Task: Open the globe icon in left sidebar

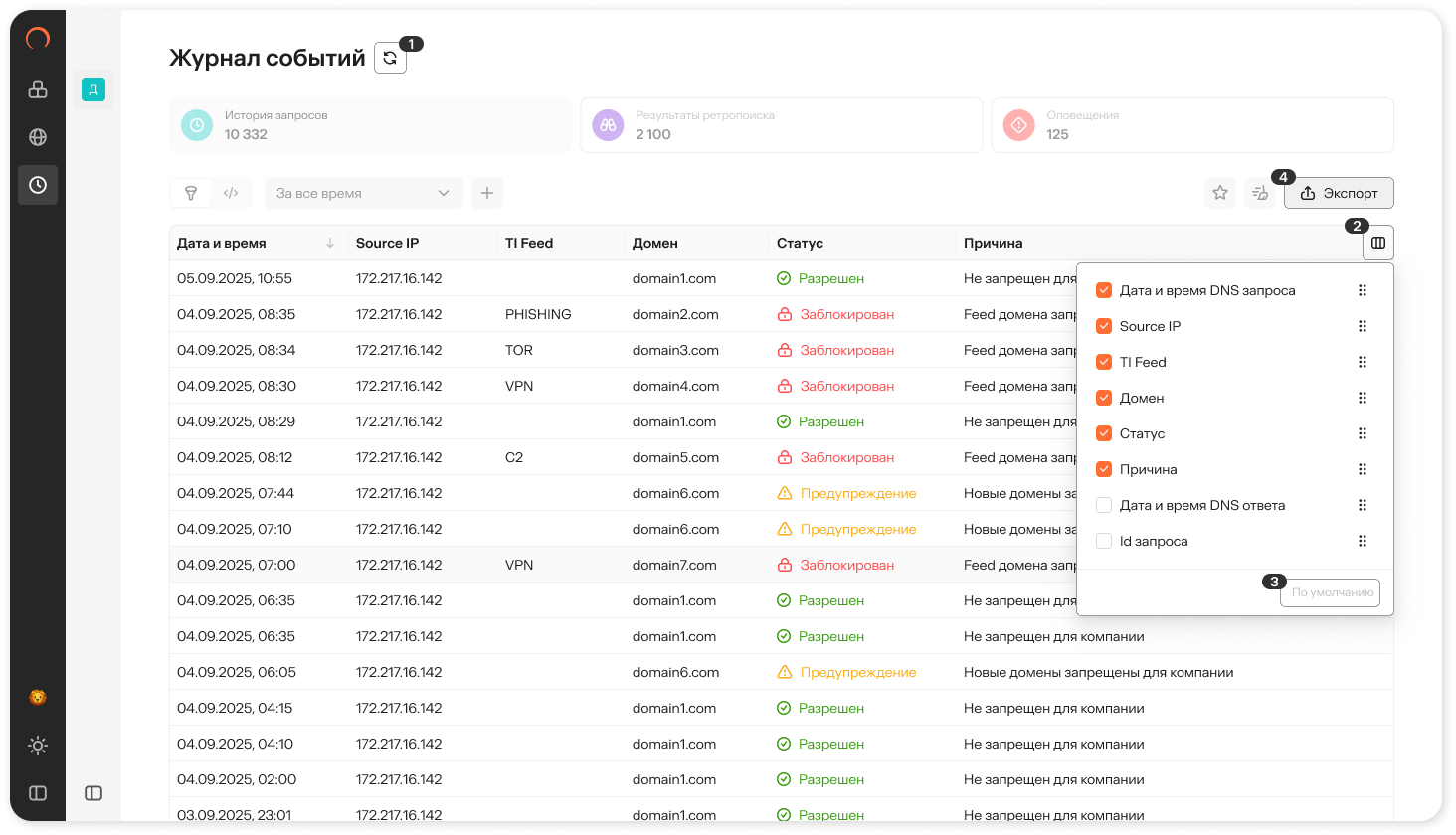Action: pos(38,137)
